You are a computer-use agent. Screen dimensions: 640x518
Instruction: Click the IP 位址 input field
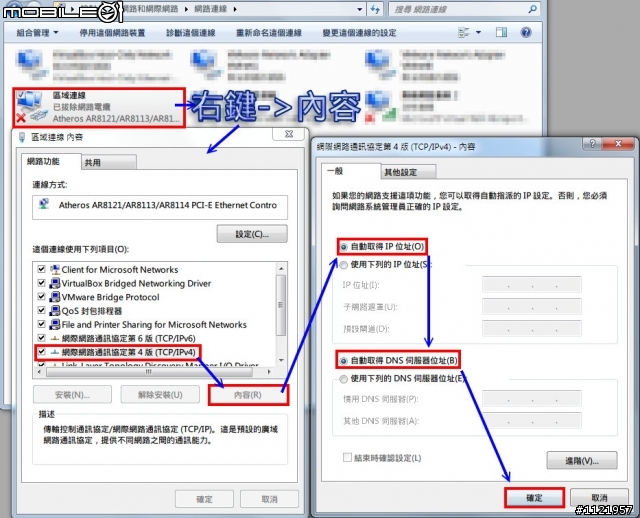pos(531,285)
